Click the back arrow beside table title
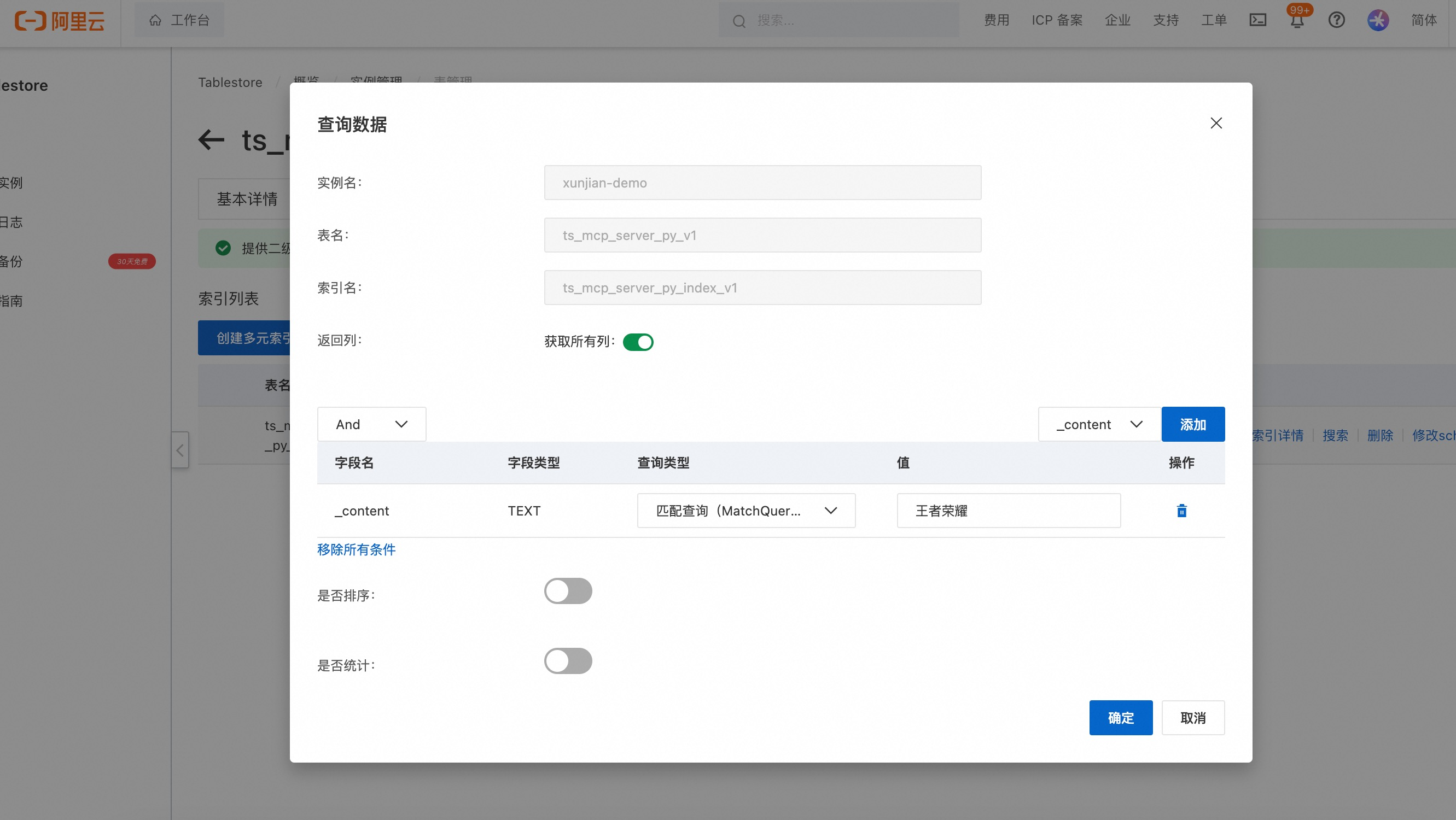 pos(211,139)
